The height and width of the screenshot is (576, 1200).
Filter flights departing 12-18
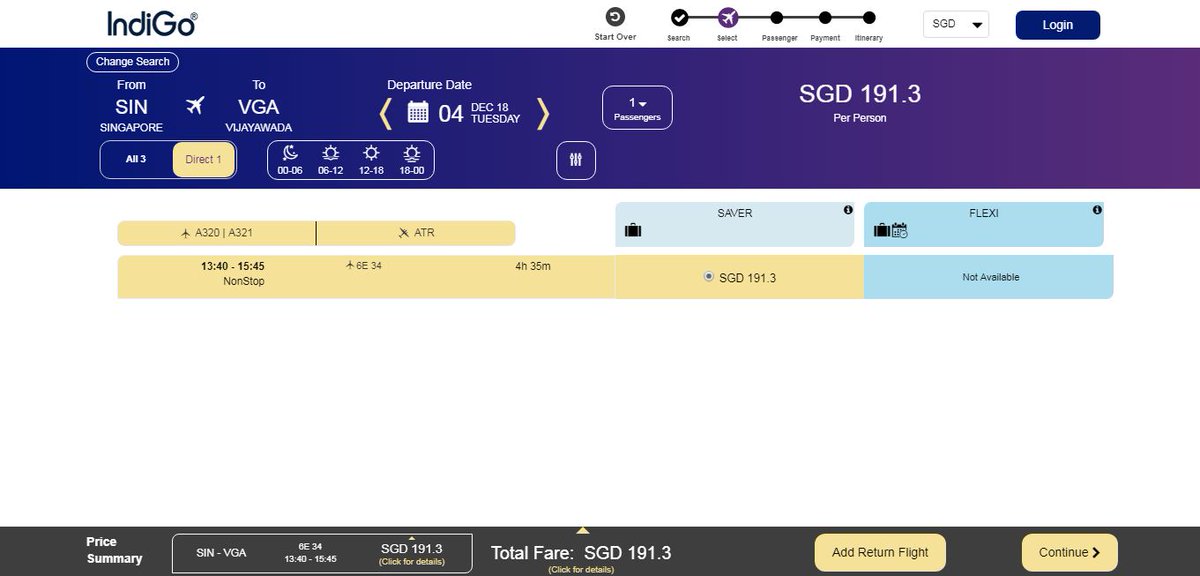[371, 160]
